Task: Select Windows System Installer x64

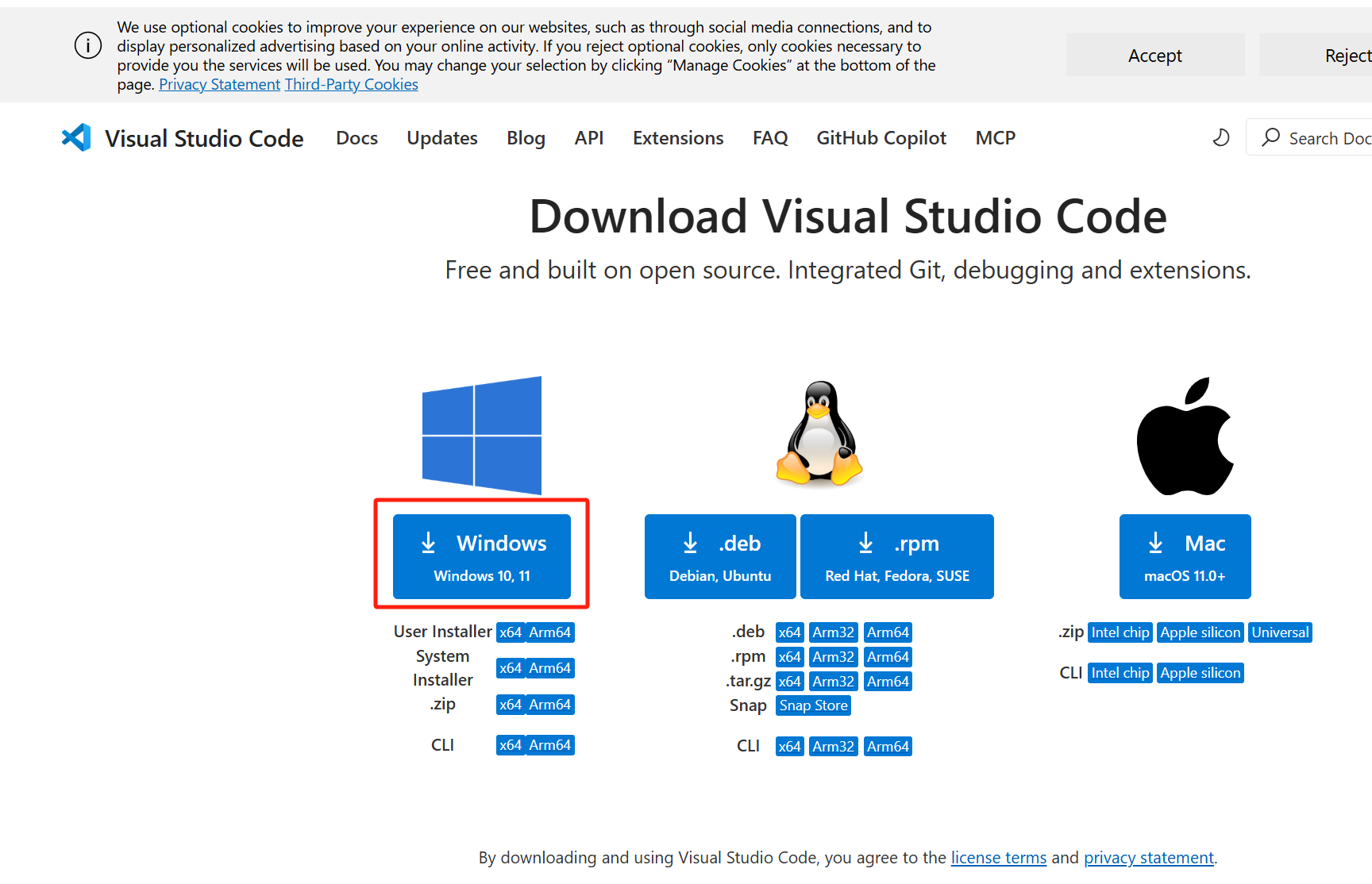Action: pyautogui.click(x=511, y=668)
